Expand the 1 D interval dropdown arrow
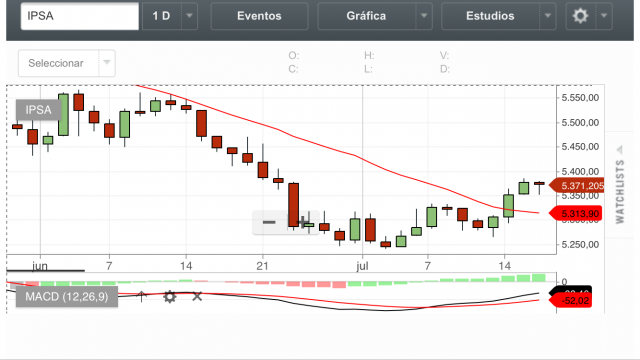This screenshot has height=360, width=640. click(189, 16)
